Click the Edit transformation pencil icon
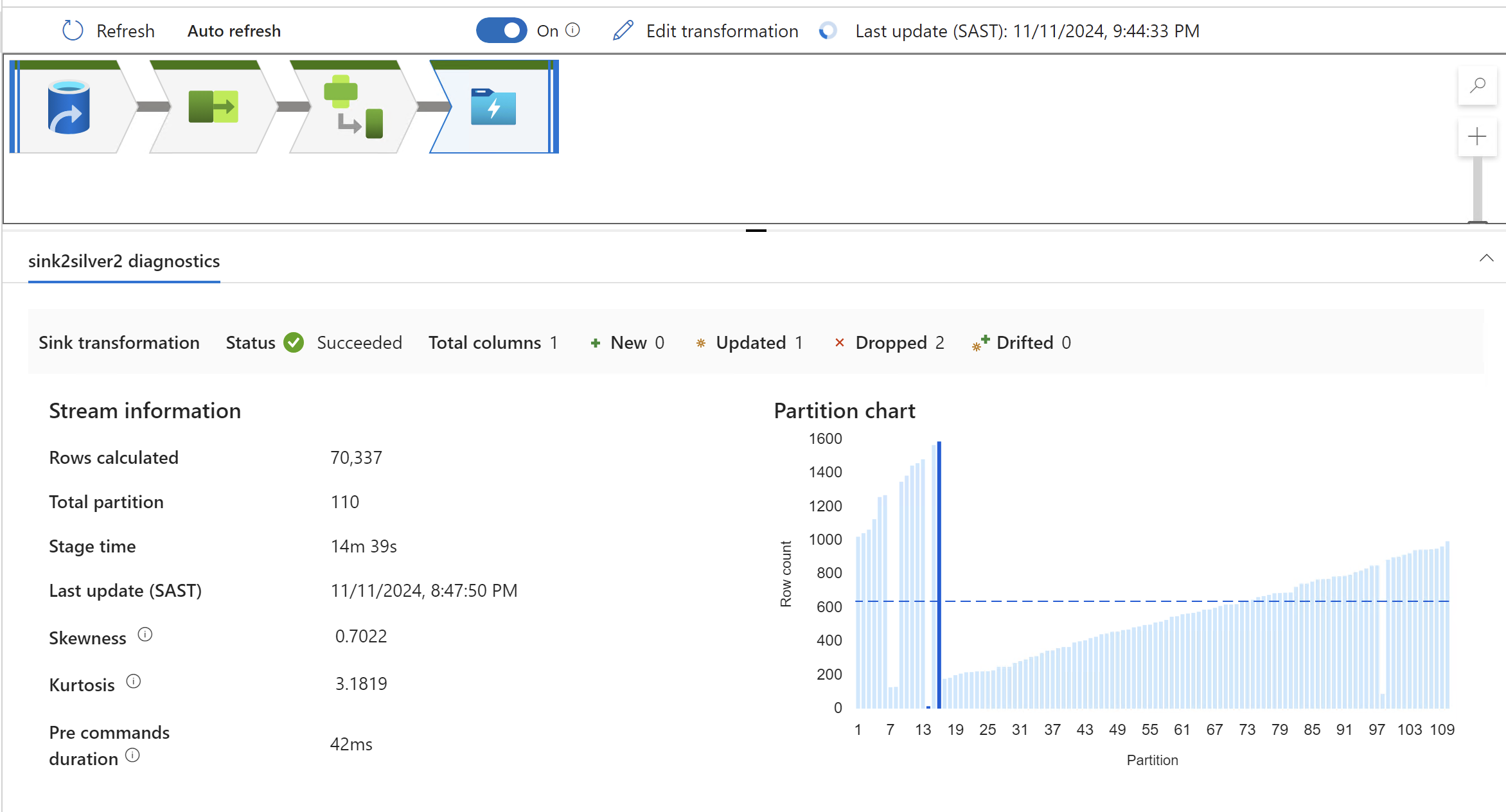1506x812 pixels. pos(623,30)
